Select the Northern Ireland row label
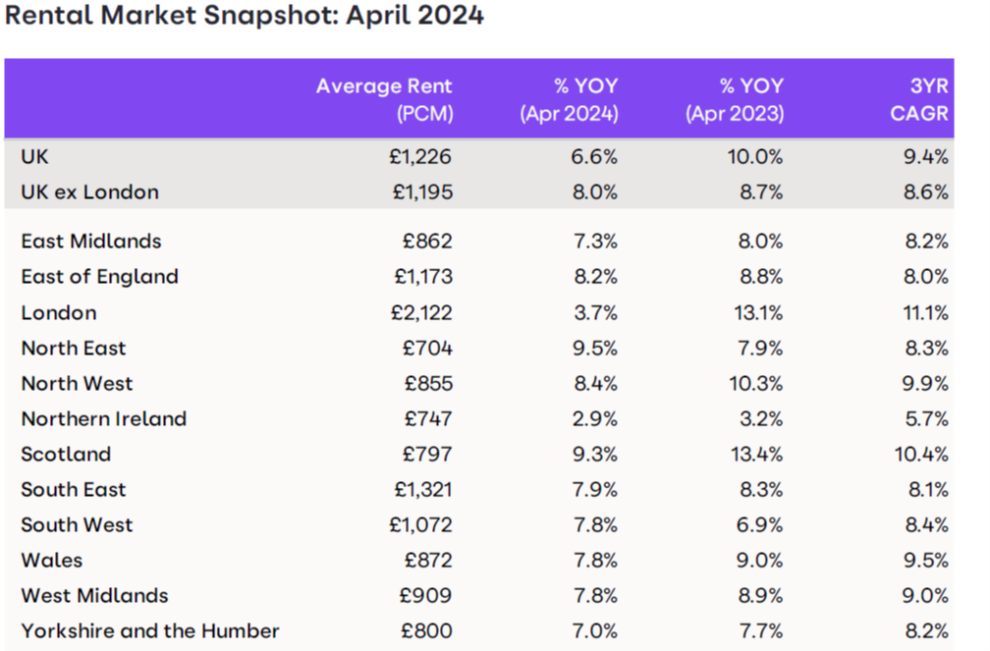 (104, 419)
